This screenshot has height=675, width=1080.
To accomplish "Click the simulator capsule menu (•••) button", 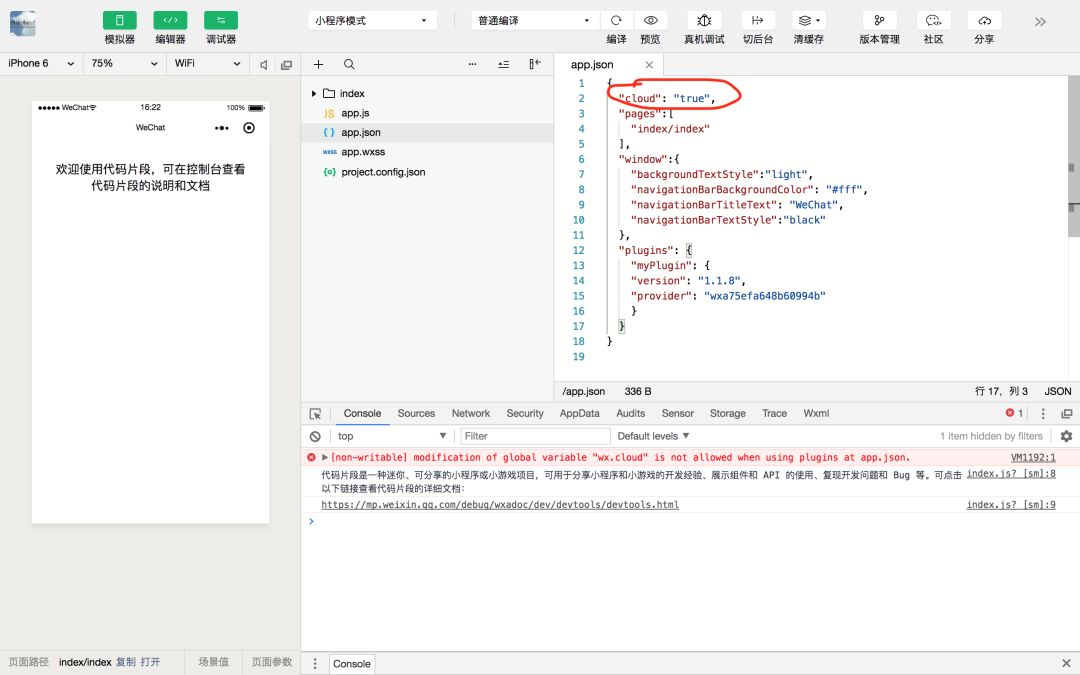I will pyautogui.click(x=222, y=128).
